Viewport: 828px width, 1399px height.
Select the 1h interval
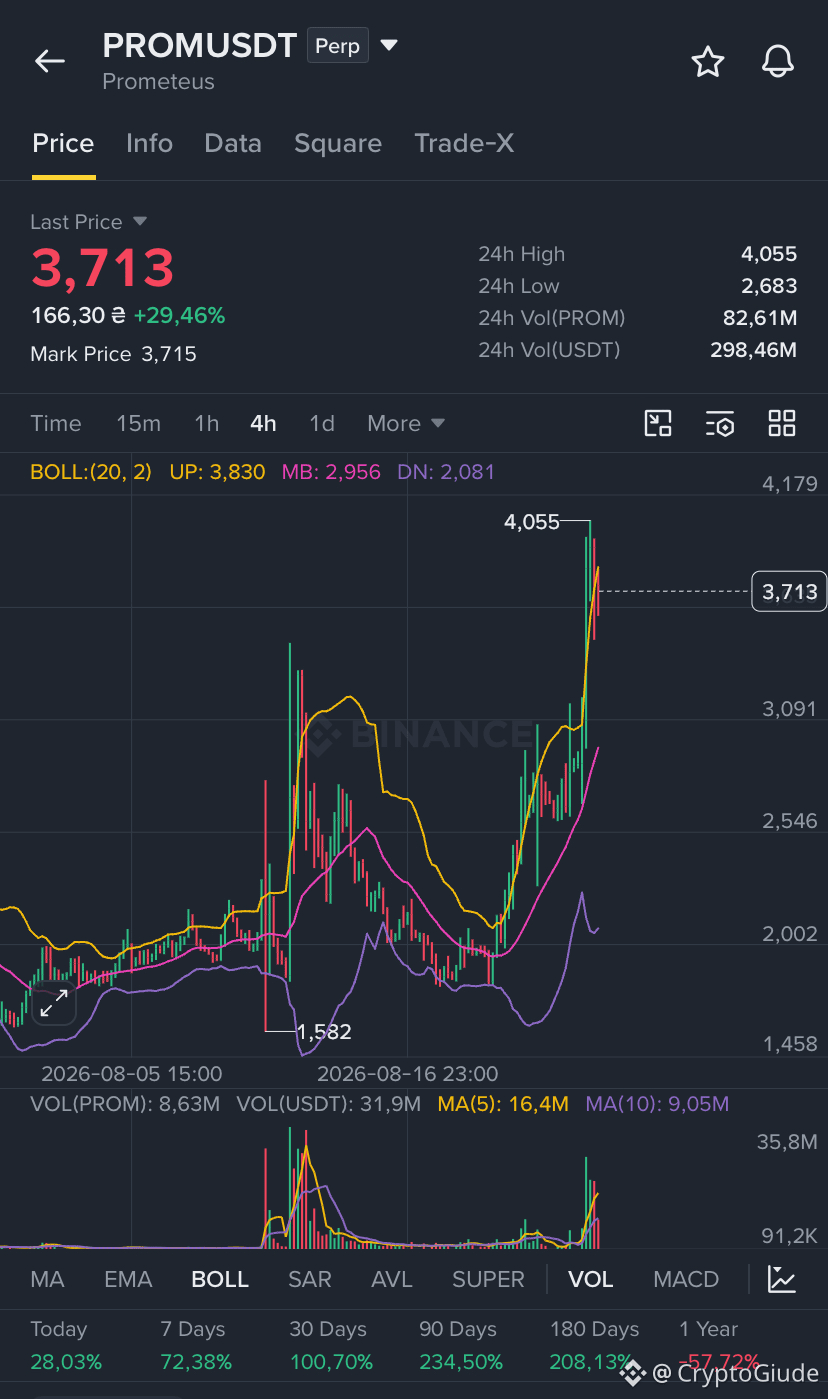(x=206, y=423)
